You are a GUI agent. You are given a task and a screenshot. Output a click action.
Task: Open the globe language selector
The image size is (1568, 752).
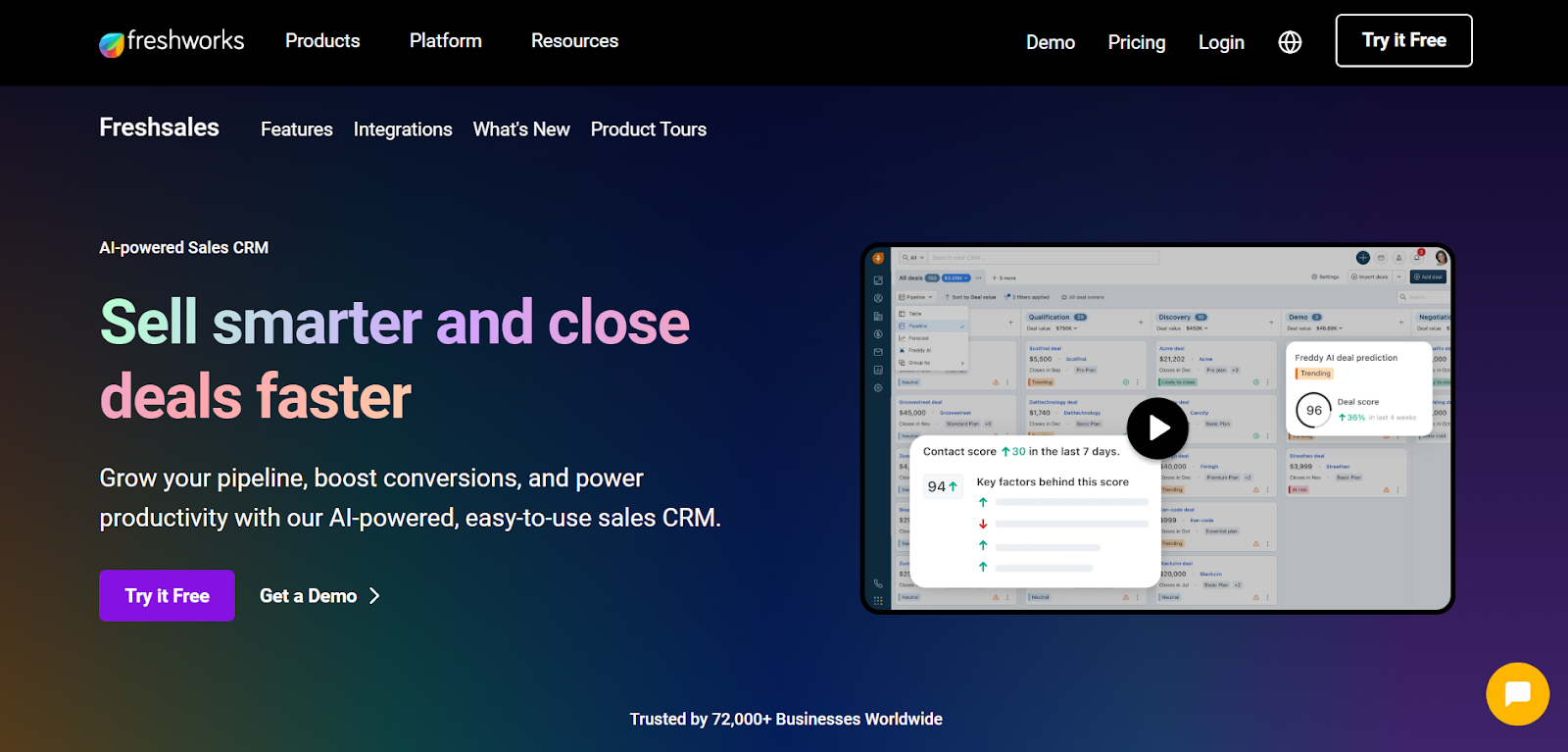(x=1290, y=42)
